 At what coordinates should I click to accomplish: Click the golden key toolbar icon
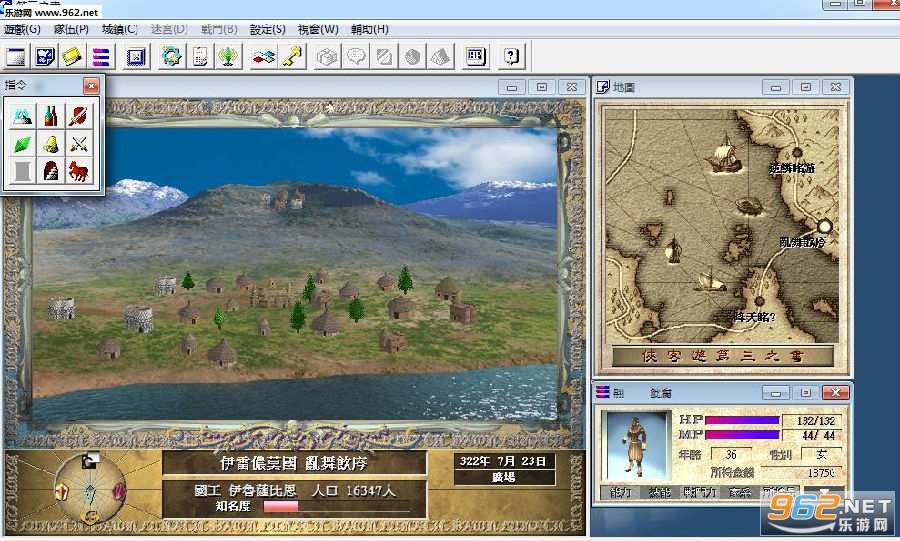[x=292, y=57]
